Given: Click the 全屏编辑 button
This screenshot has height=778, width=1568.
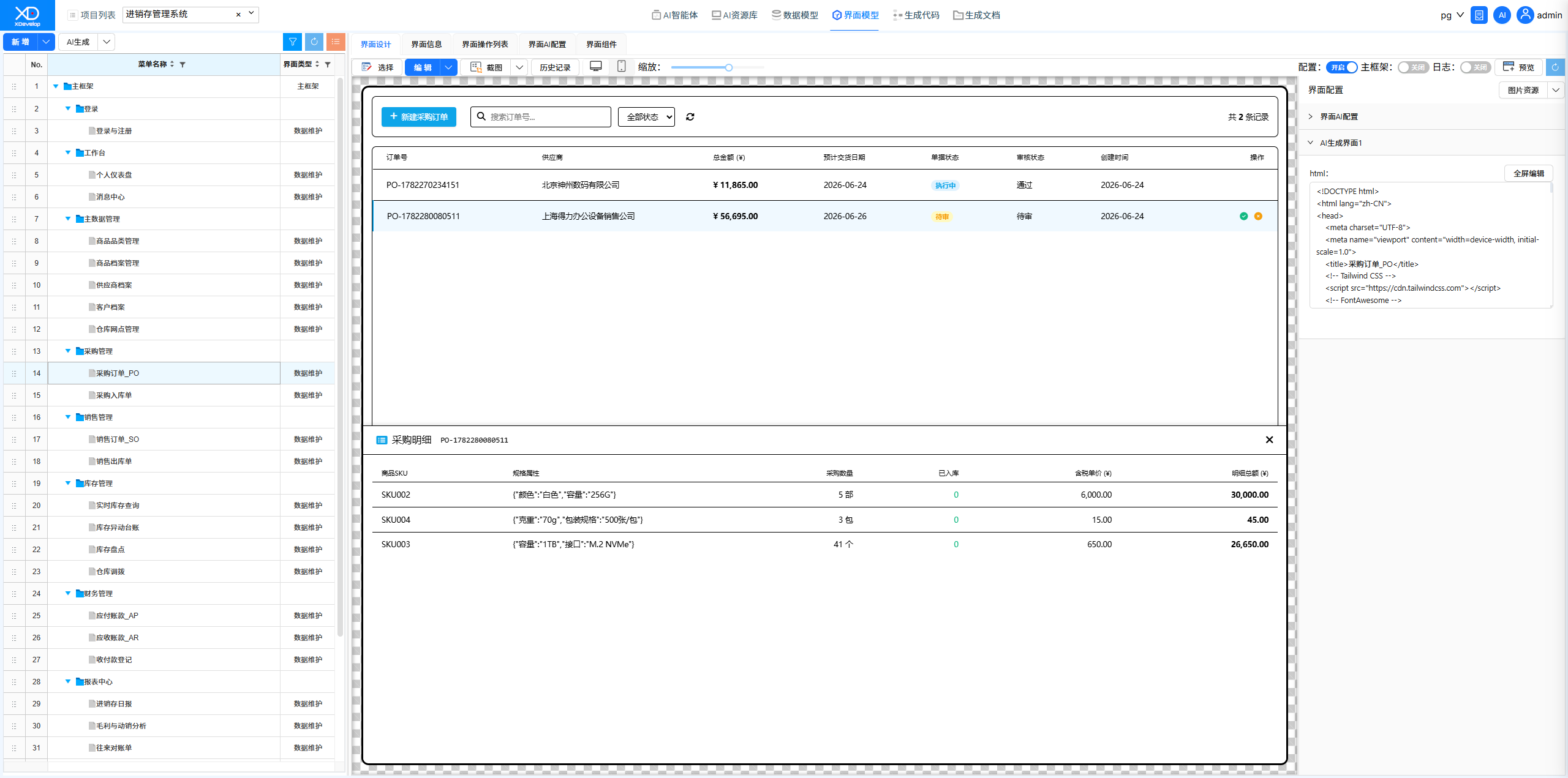Looking at the screenshot, I should point(1529,173).
